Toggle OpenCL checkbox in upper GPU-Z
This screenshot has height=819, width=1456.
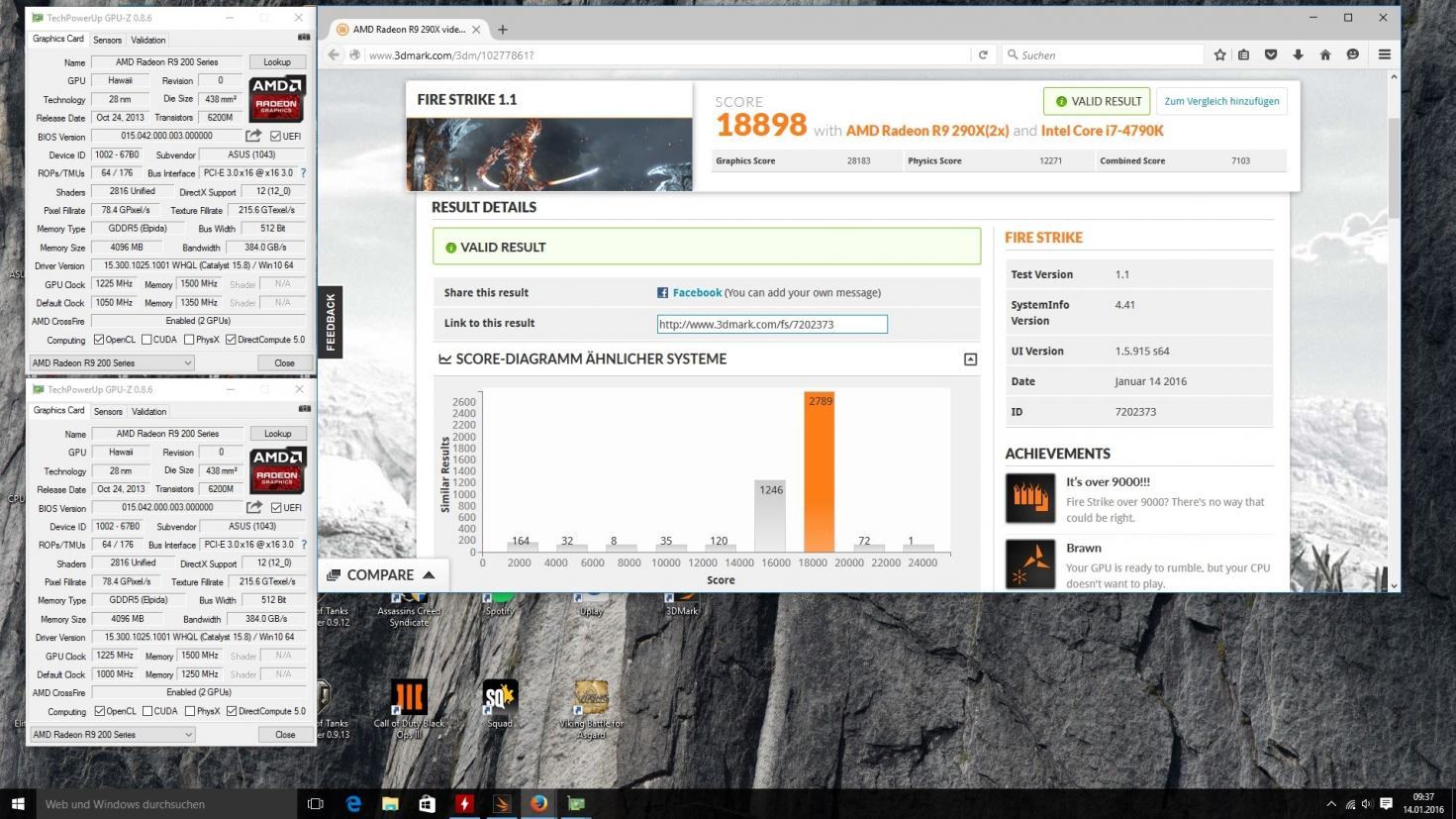click(99, 340)
